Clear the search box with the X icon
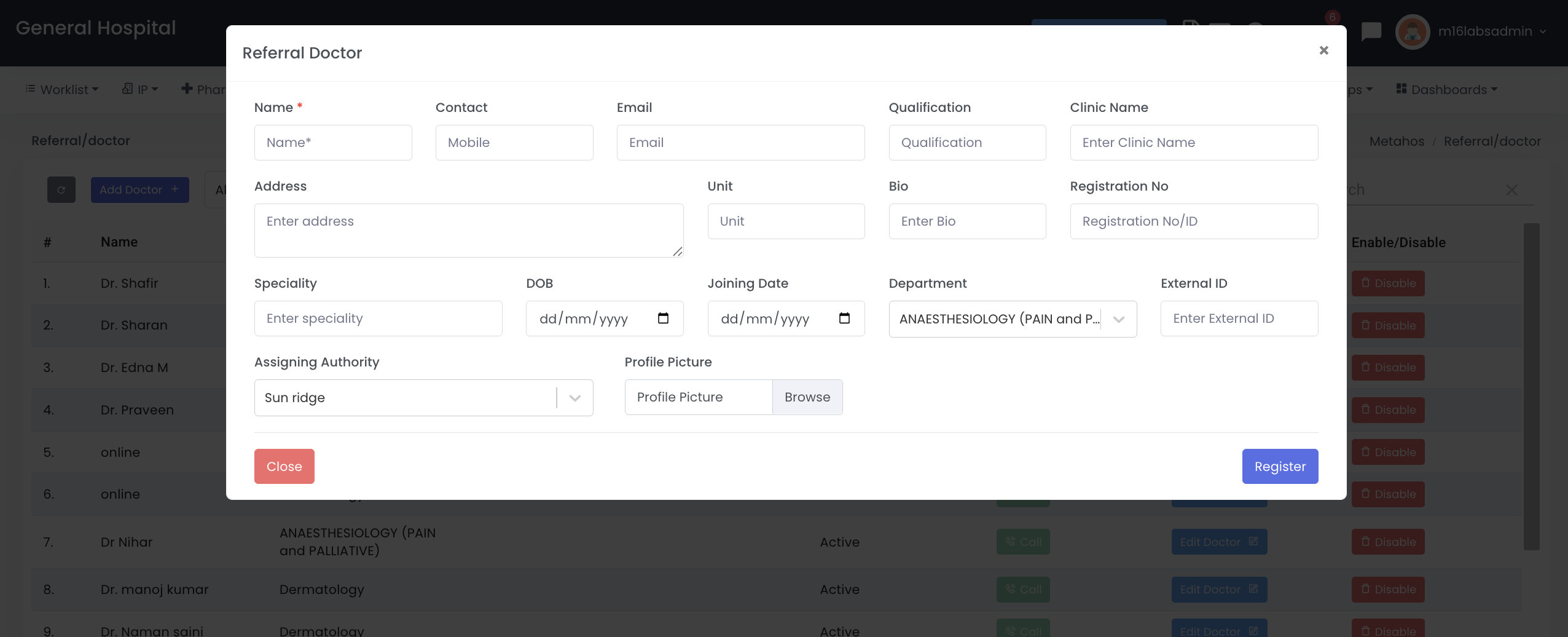Image resolution: width=1568 pixels, height=637 pixels. (1511, 190)
